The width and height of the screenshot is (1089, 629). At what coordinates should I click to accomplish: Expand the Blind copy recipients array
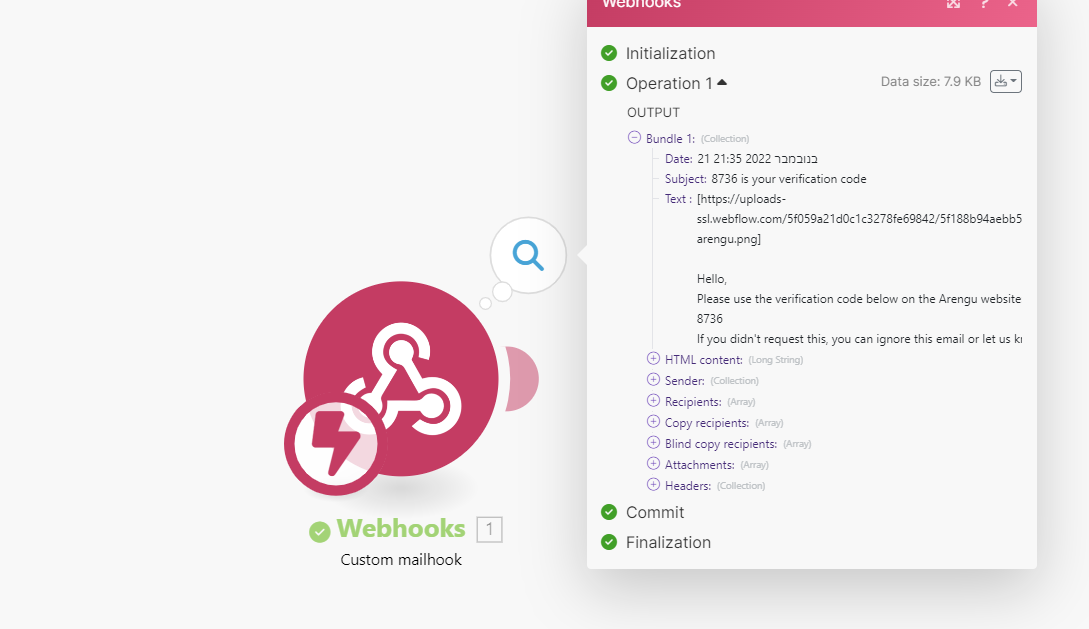click(x=653, y=442)
